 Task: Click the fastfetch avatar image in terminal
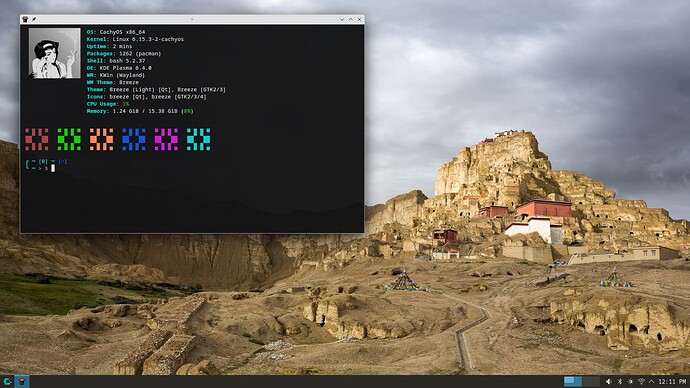55,53
